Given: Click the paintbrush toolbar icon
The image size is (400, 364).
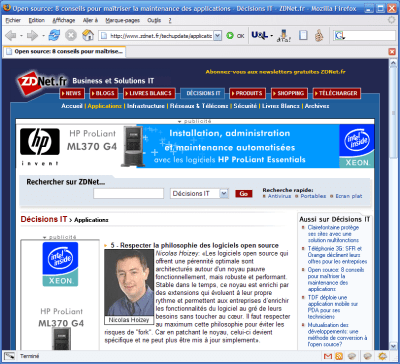Looking at the screenshot, I should [x=284, y=35].
